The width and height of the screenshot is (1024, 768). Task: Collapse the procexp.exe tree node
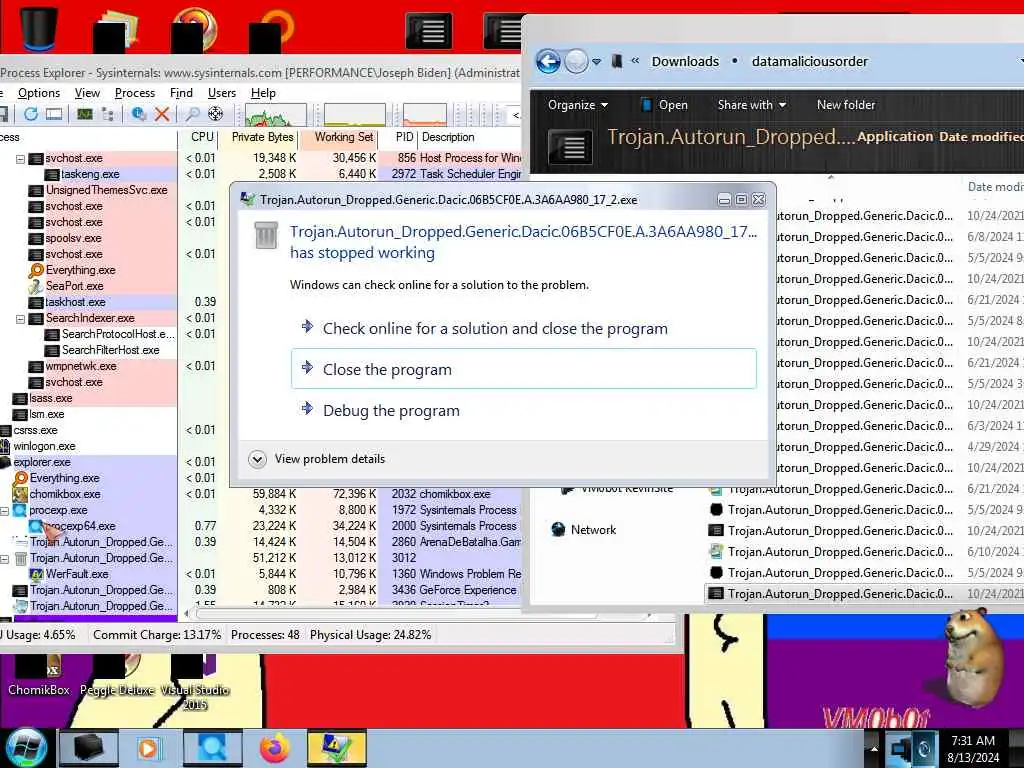click(5, 511)
